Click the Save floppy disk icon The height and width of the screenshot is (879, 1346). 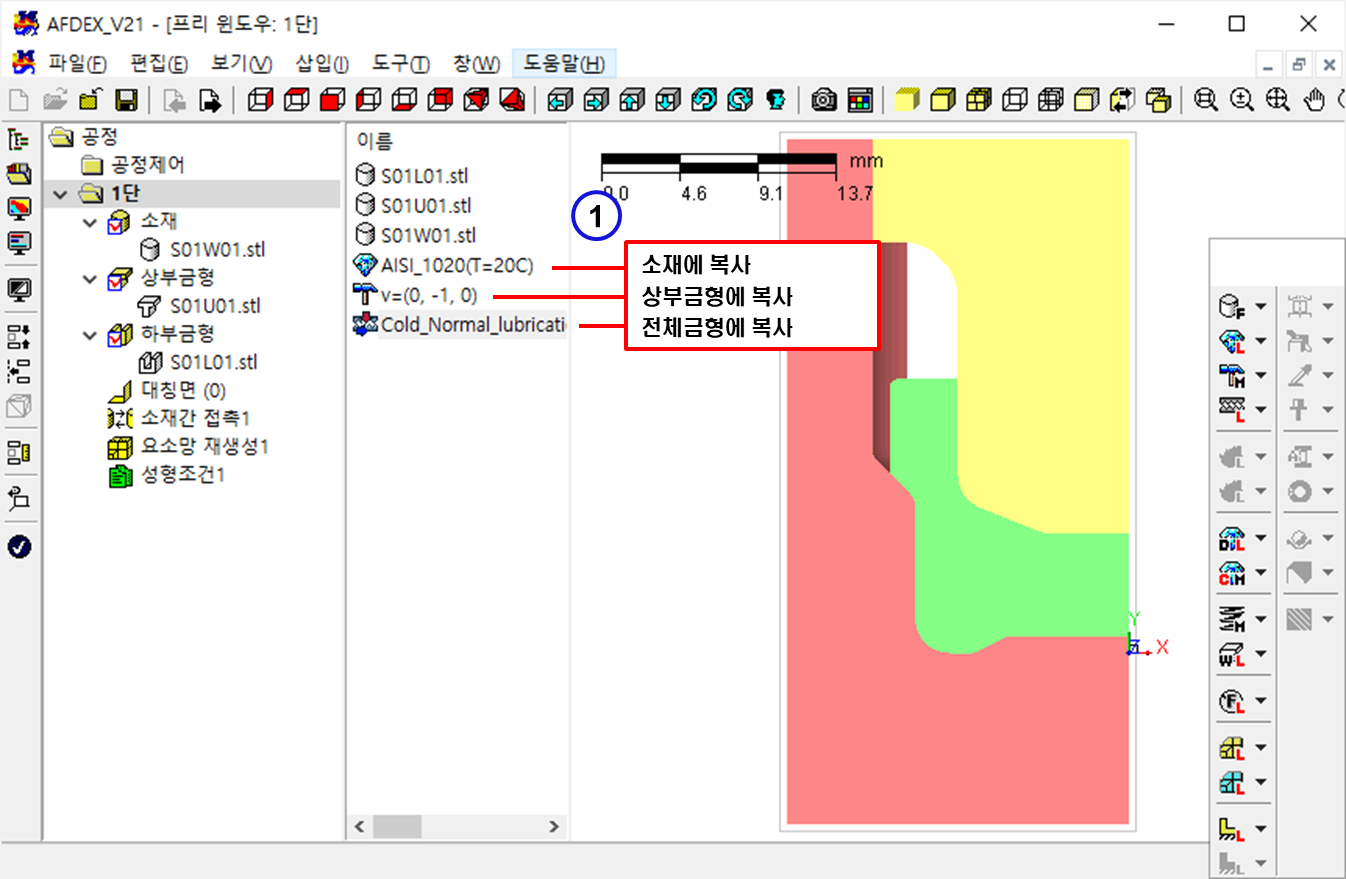point(126,99)
